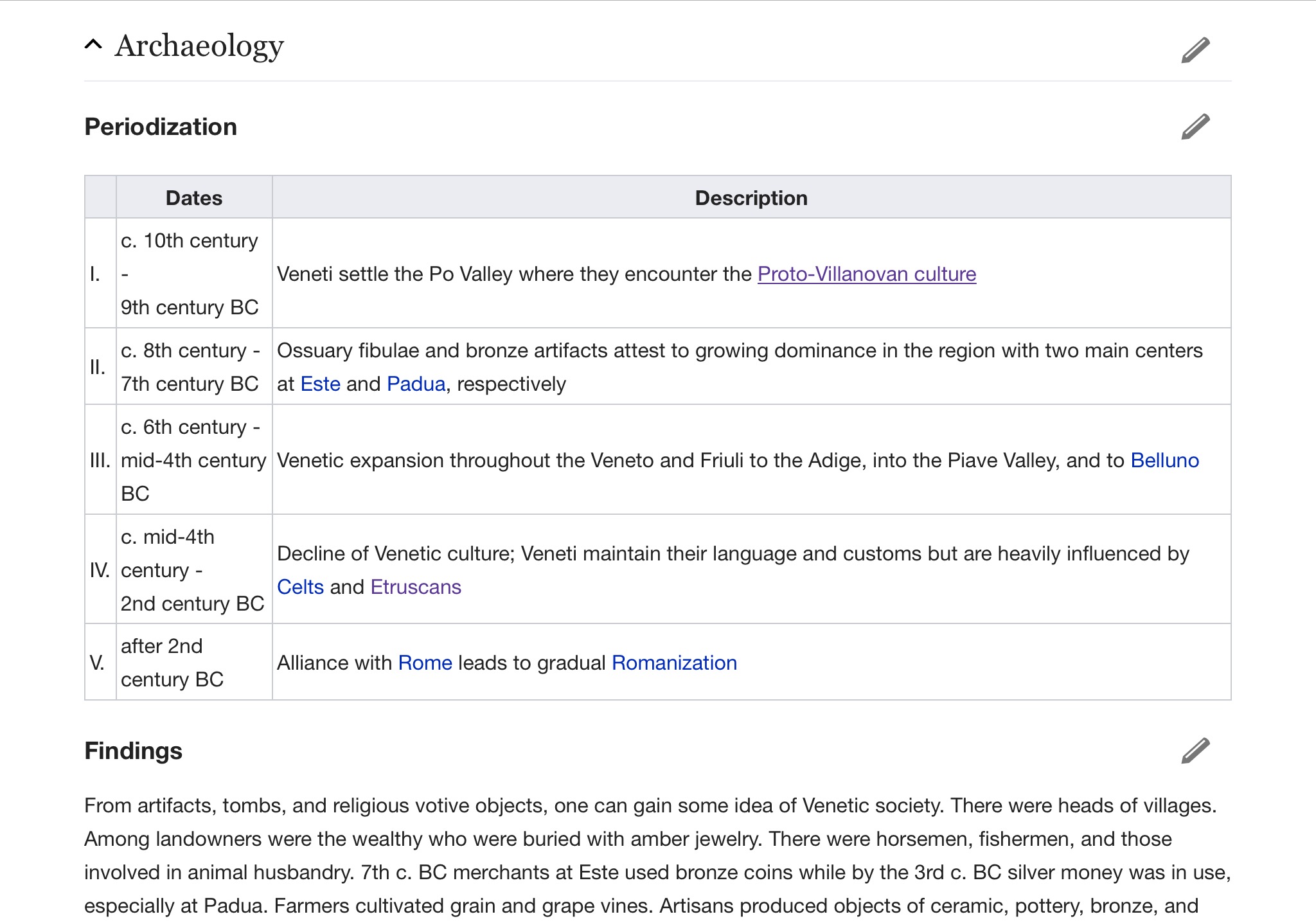Open the Belluno link

(x=1164, y=460)
